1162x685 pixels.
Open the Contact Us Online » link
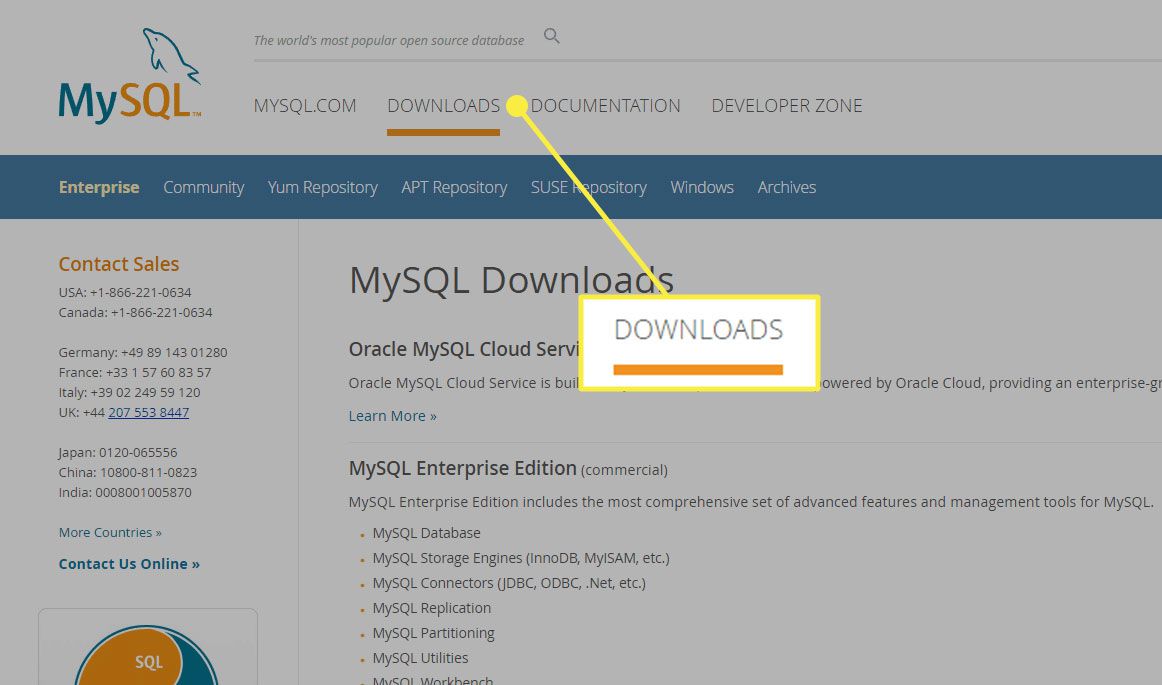(129, 564)
